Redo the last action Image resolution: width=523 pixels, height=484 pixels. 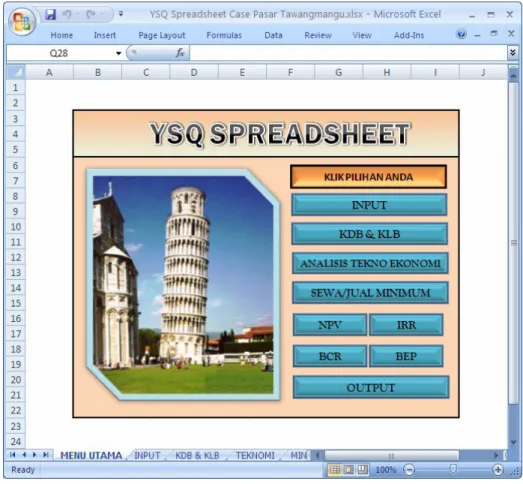91,14
